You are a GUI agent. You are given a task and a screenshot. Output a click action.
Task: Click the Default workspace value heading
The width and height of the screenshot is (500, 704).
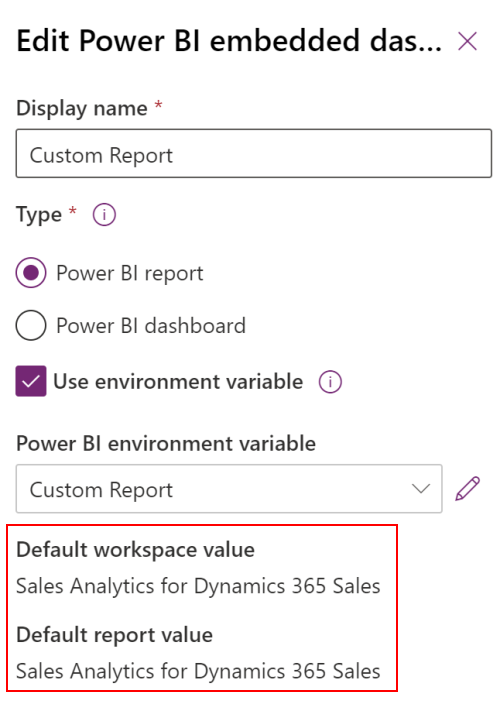tap(136, 550)
